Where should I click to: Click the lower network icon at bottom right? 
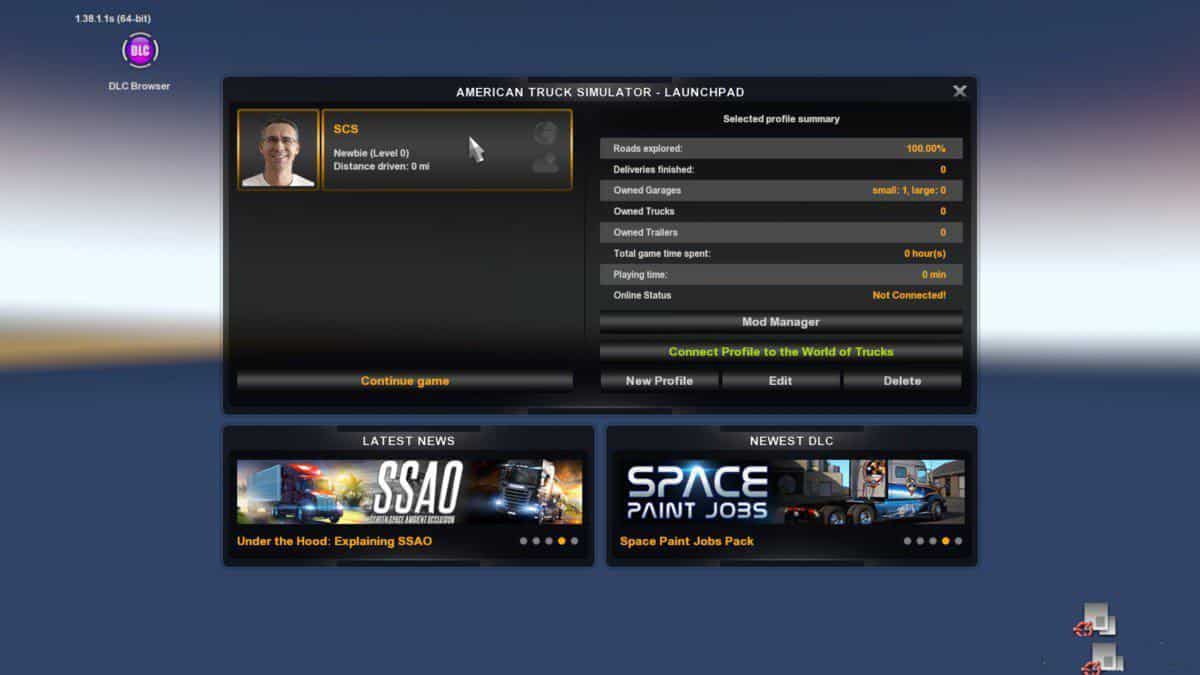point(1104,658)
